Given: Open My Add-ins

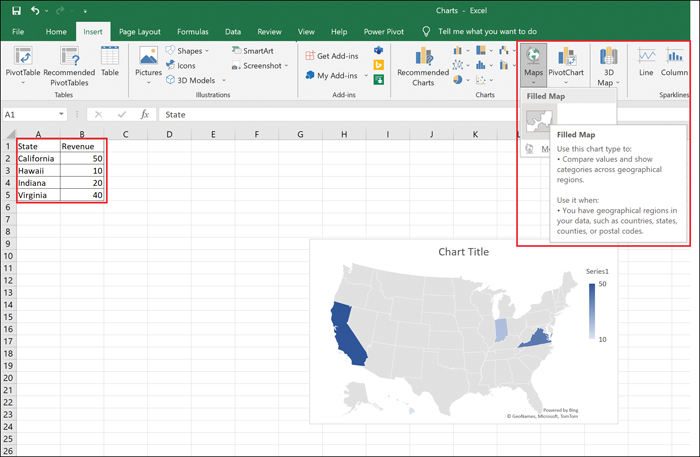Looking at the screenshot, I should [x=332, y=75].
